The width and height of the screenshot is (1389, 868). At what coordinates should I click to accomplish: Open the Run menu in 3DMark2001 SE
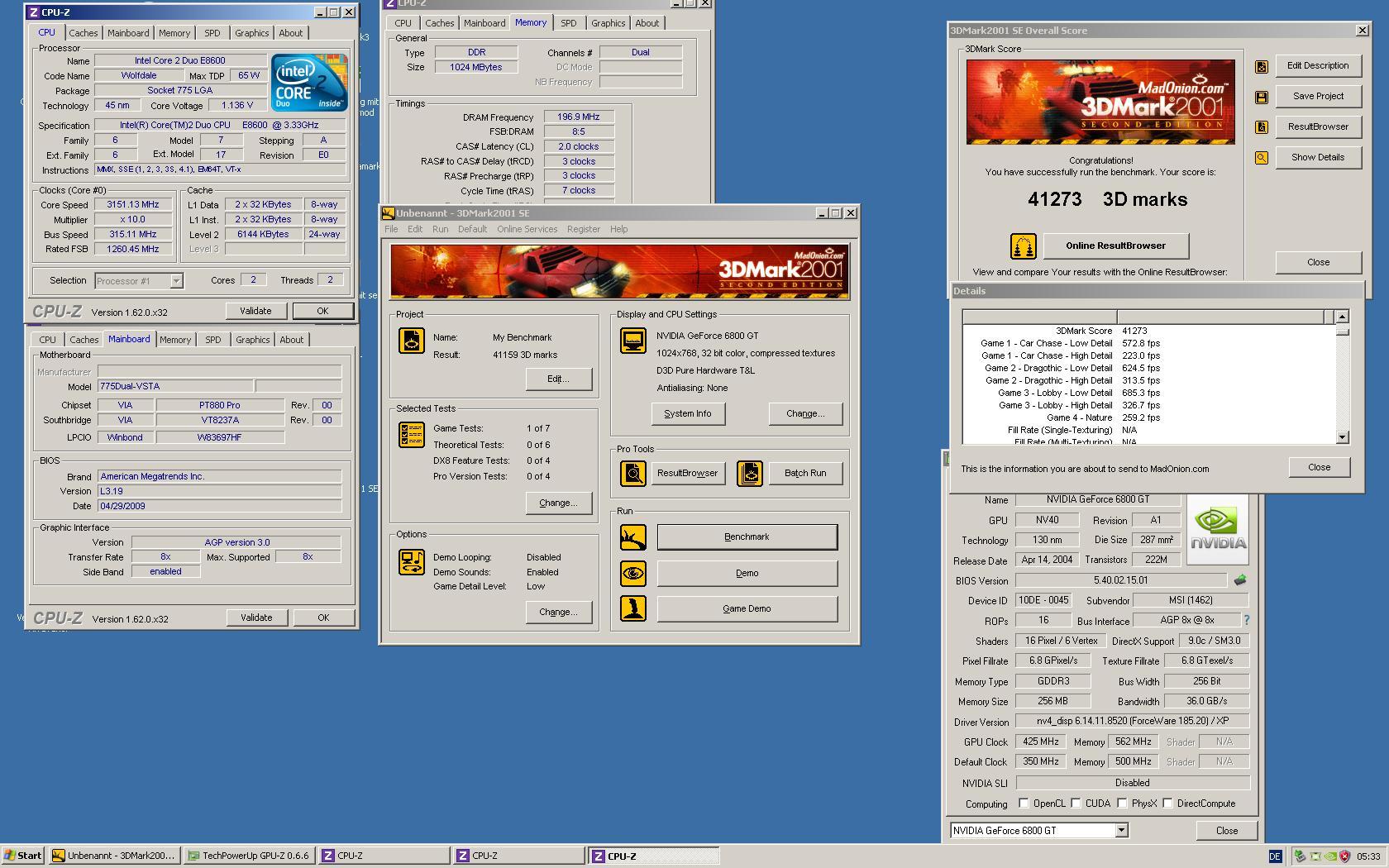[440, 229]
